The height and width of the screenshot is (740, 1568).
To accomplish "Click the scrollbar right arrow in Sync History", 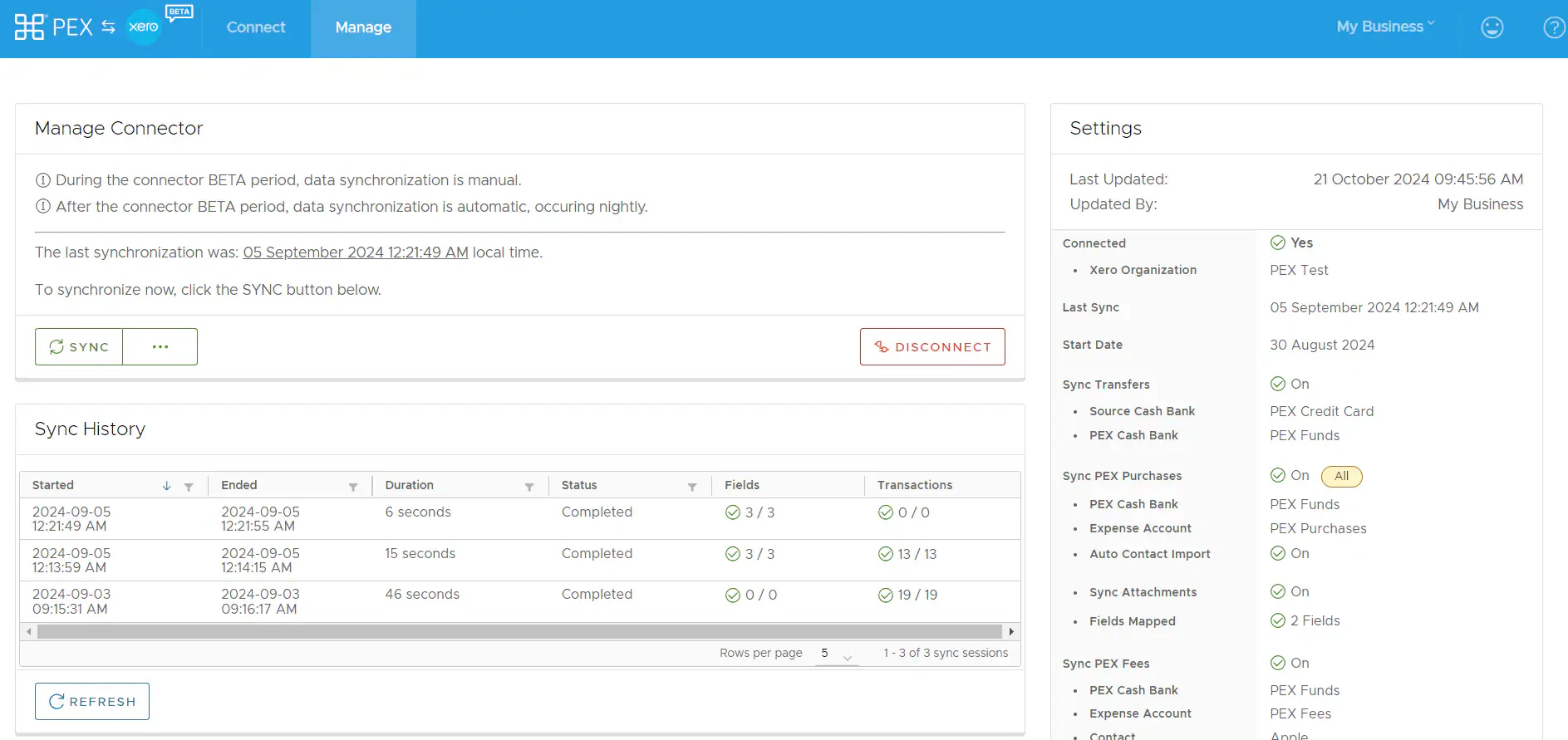I will tap(1011, 631).
